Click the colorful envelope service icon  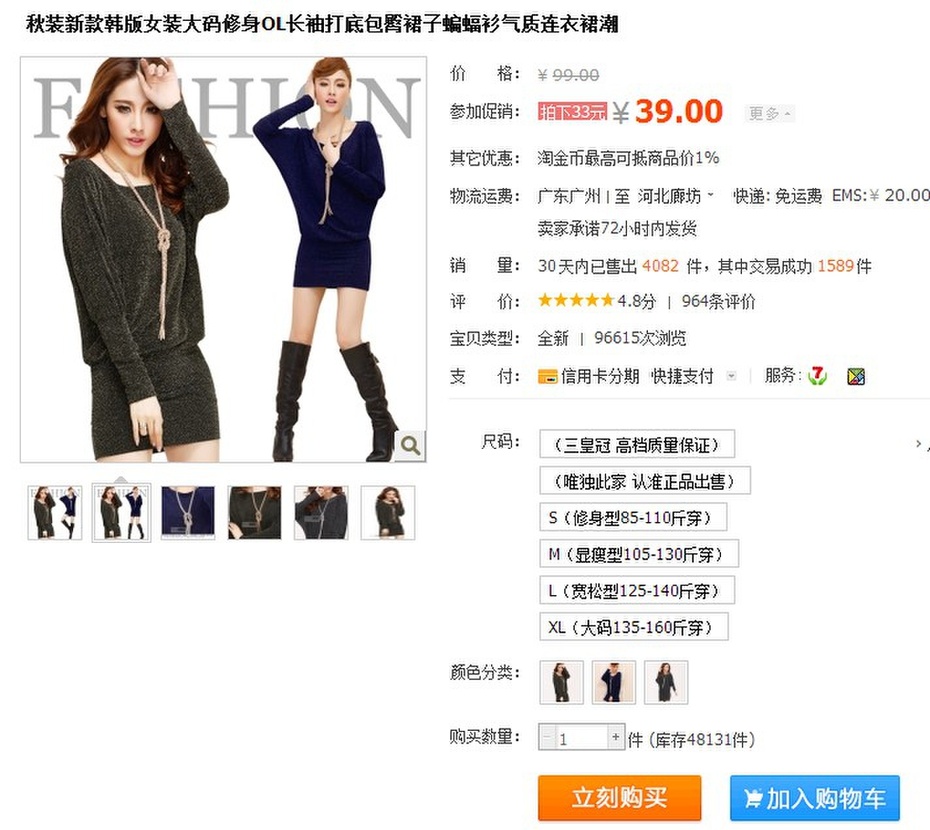pos(856,377)
